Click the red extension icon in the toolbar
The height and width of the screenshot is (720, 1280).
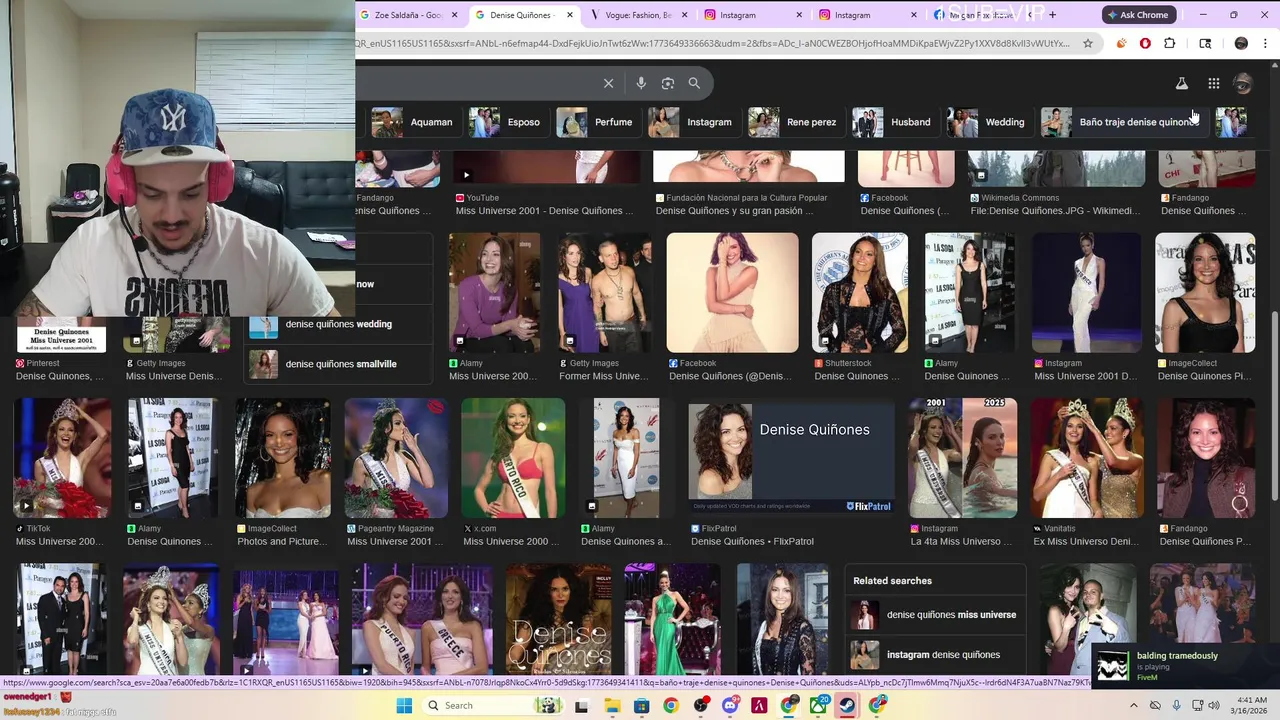click(1145, 43)
